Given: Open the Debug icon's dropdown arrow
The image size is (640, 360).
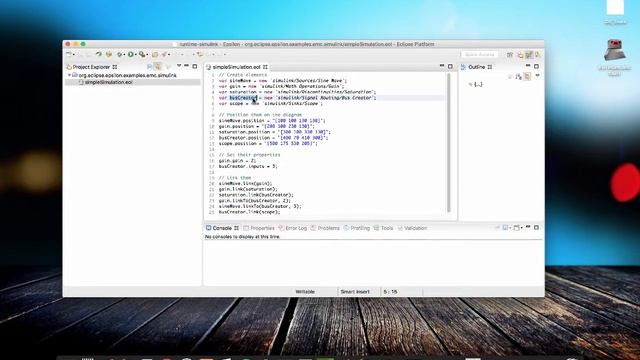Looking at the screenshot, I should click(124, 55).
